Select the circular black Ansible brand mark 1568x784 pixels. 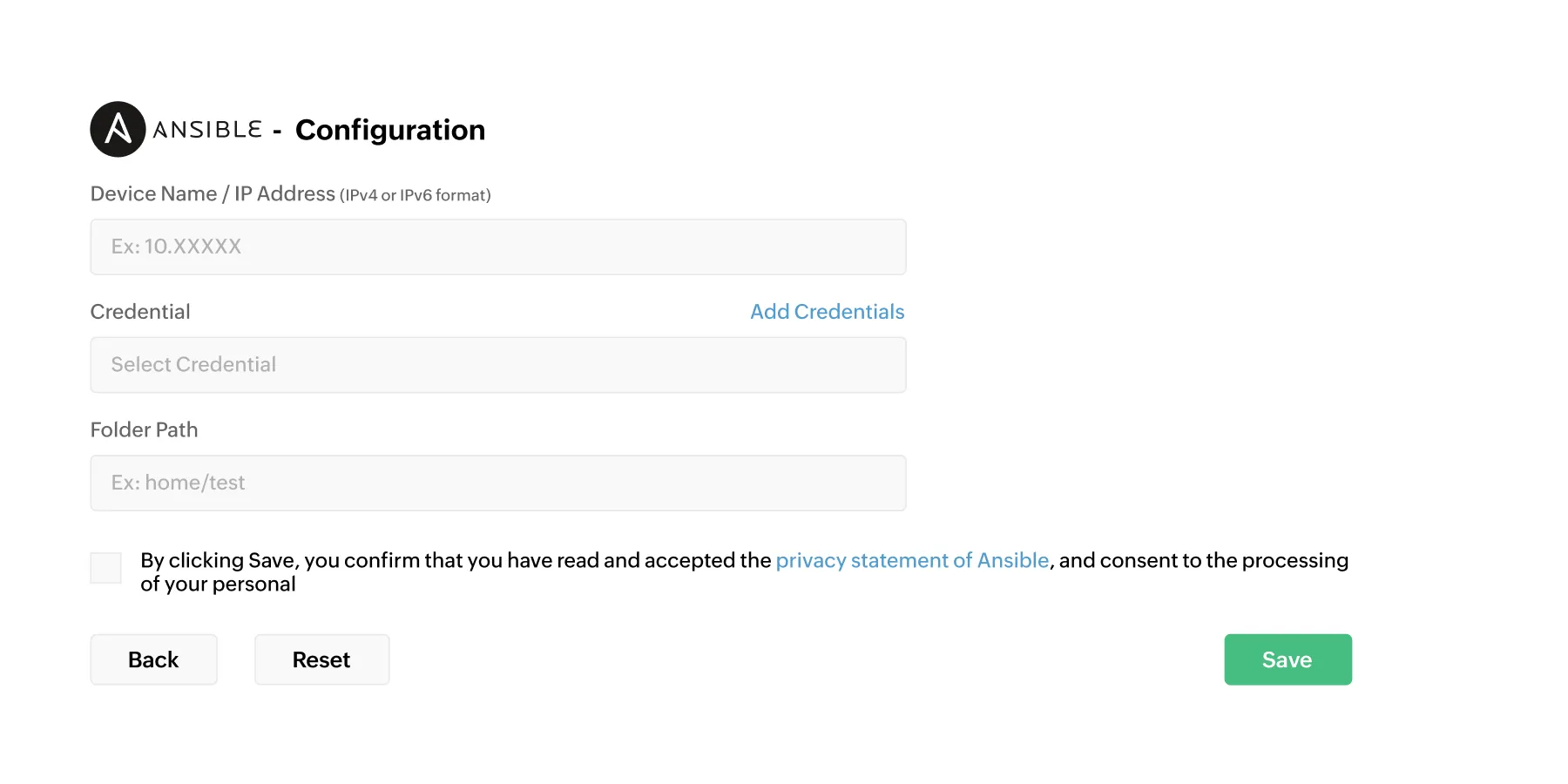click(x=117, y=128)
